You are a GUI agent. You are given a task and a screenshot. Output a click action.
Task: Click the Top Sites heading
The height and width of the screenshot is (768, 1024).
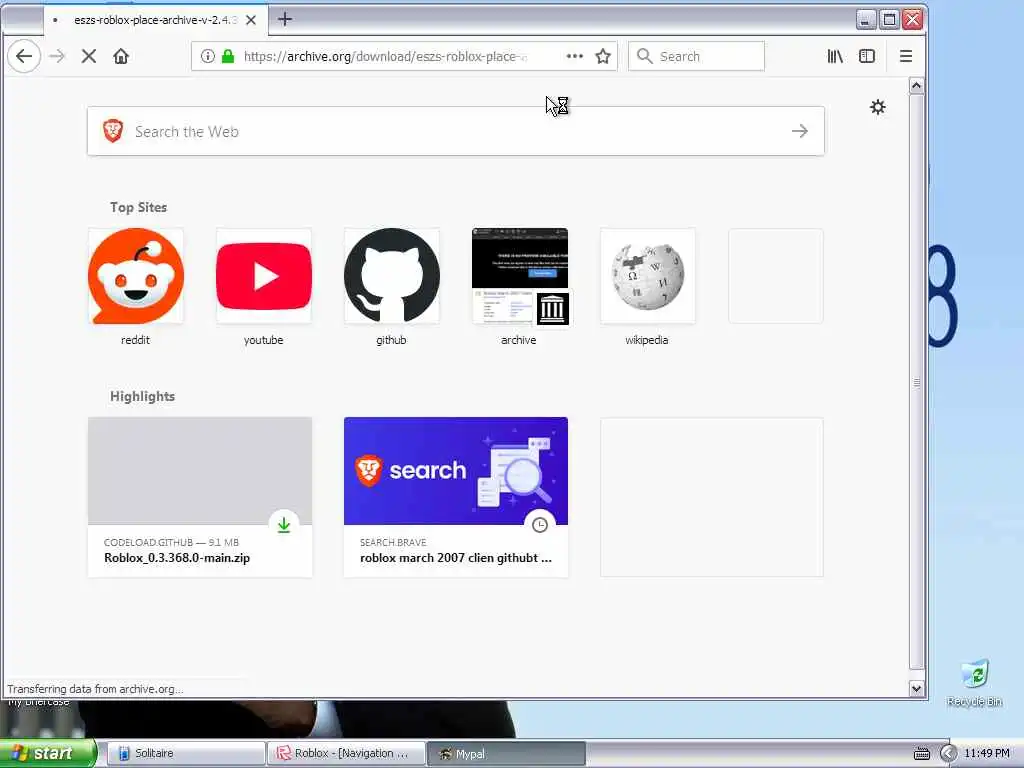(x=138, y=207)
